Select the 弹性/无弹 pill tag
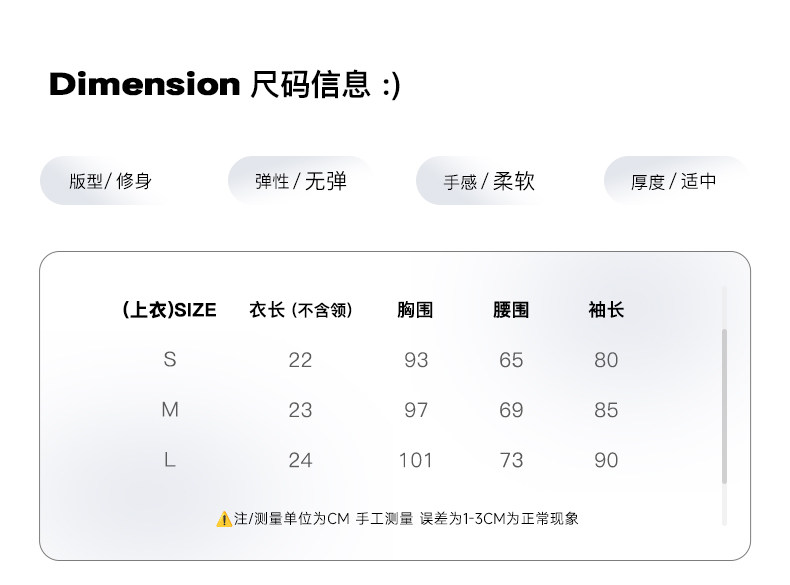Image resolution: width=790 pixels, height=585 pixels. 300,181
